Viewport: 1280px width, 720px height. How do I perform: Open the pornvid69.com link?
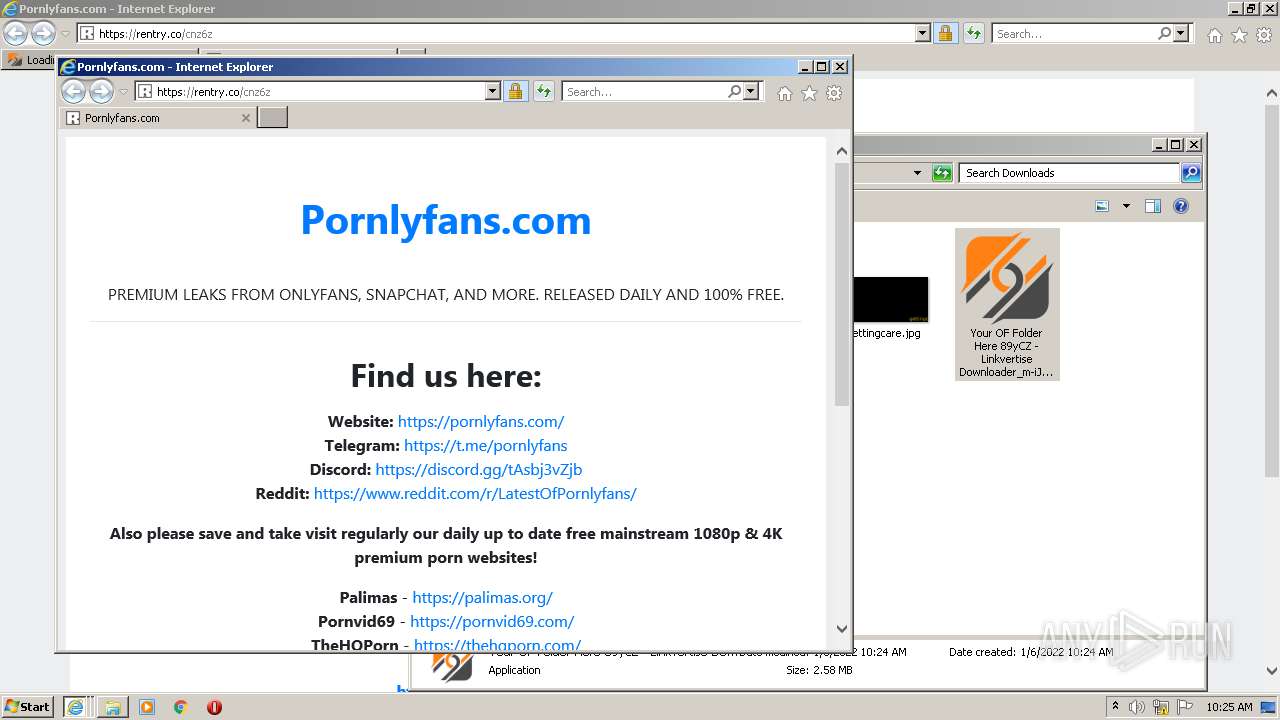[x=492, y=621]
